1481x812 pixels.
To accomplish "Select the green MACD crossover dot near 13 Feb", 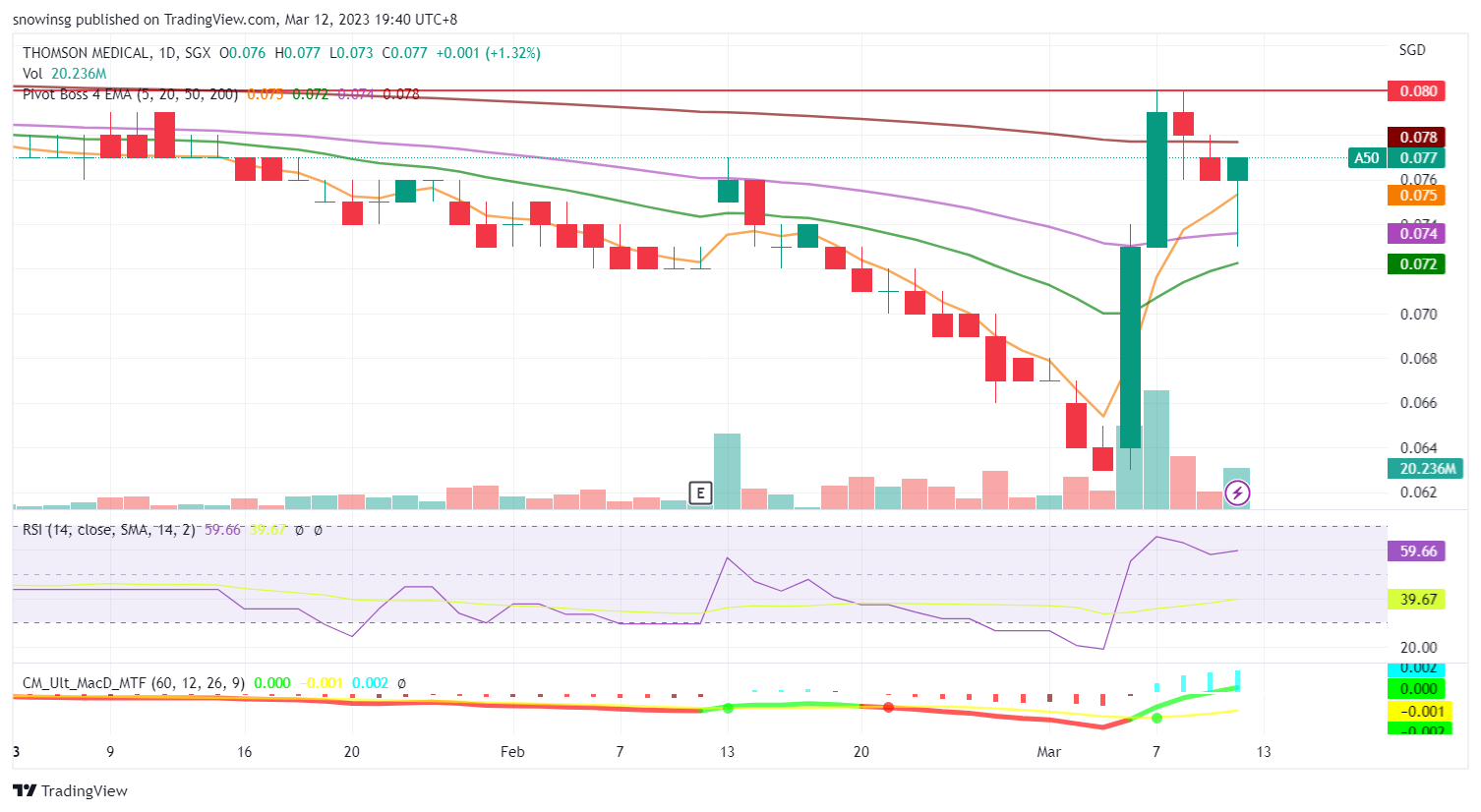I will (x=728, y=708).
